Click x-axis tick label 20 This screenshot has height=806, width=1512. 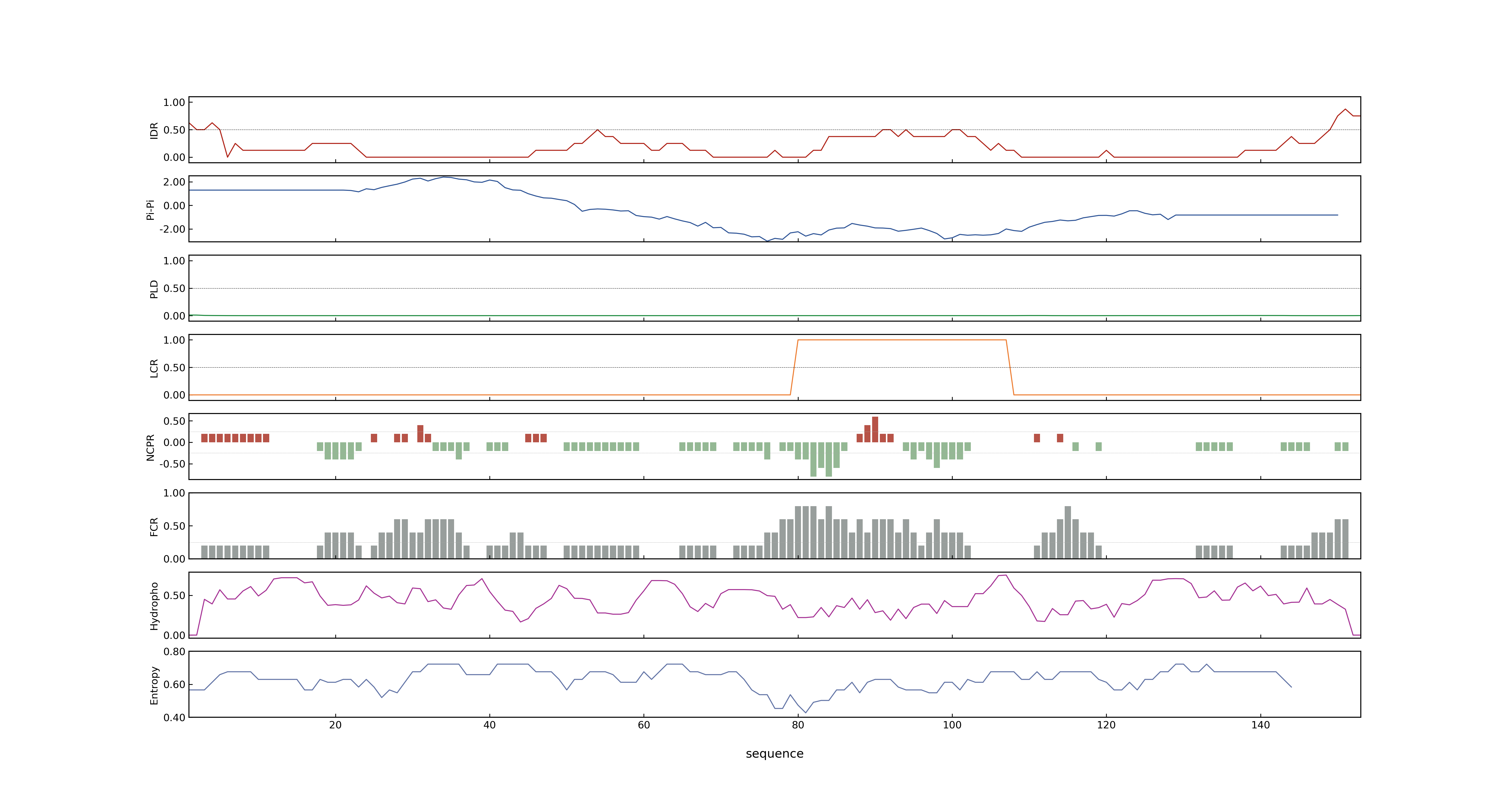click(x=335, y=725)
